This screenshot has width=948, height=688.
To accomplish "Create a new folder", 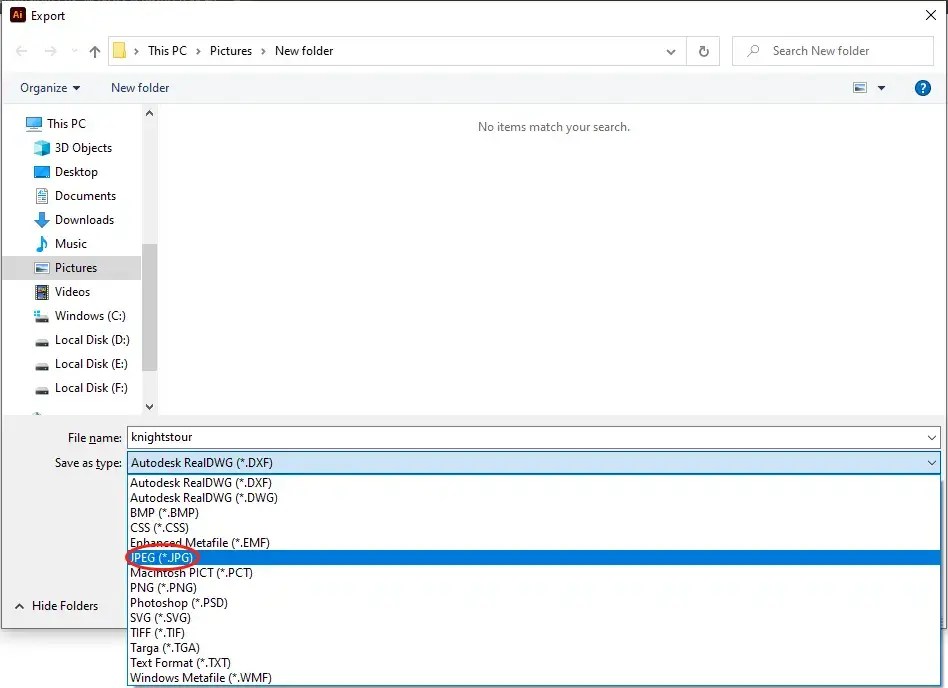I will pyautogui.click(x=139, y=88).
